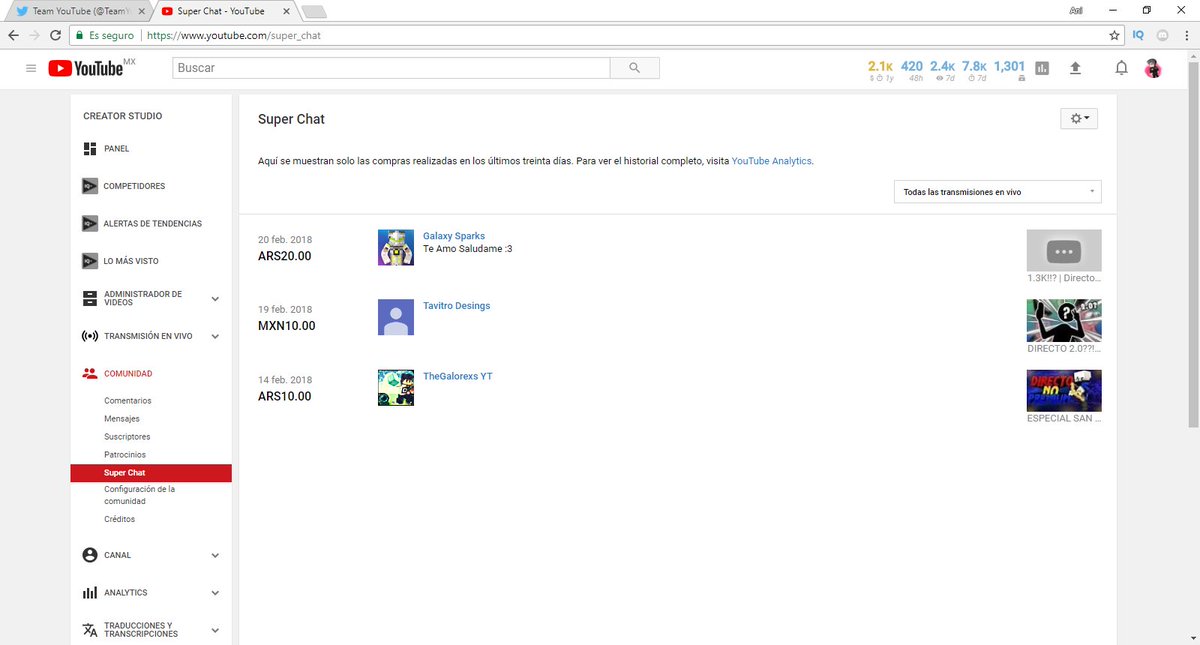Expand Administrador de Videos chevron
Screen dimensions: 1200x645
point(215,299)
